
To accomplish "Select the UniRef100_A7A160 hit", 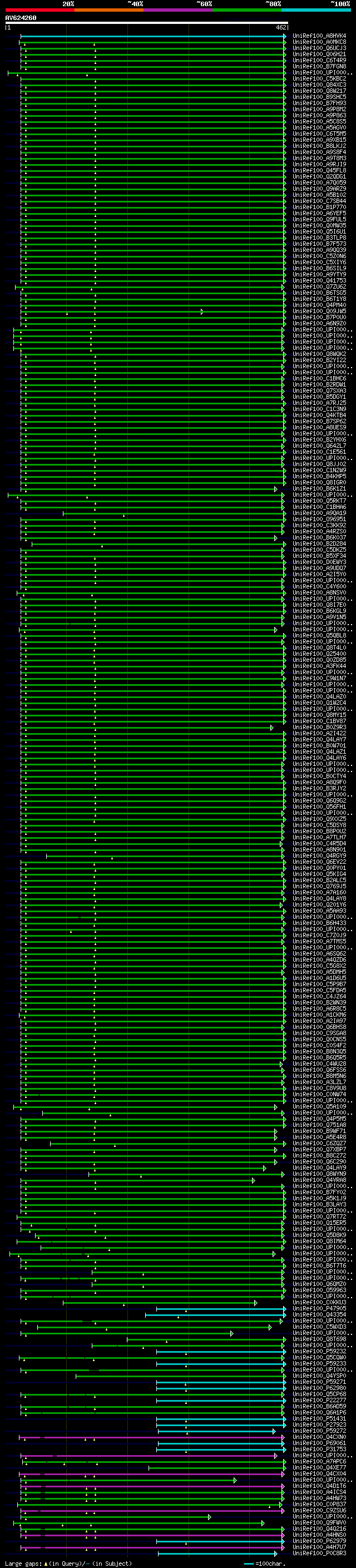I will [x=319, y=892].
